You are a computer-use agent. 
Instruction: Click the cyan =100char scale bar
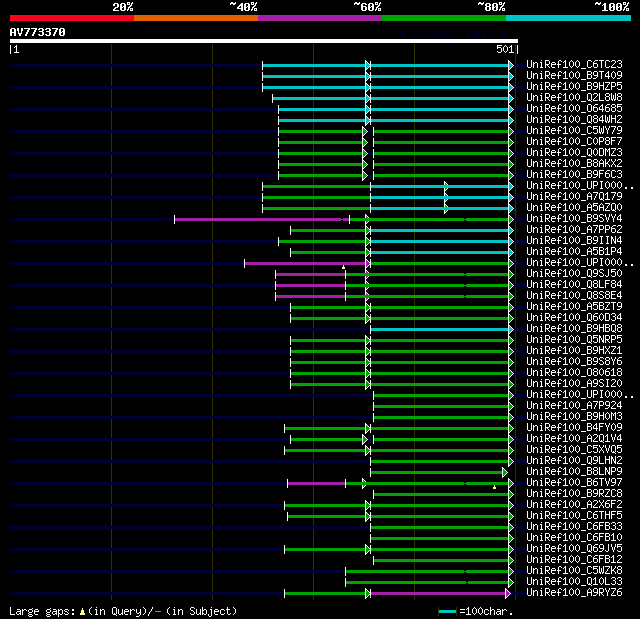point(447,612)
